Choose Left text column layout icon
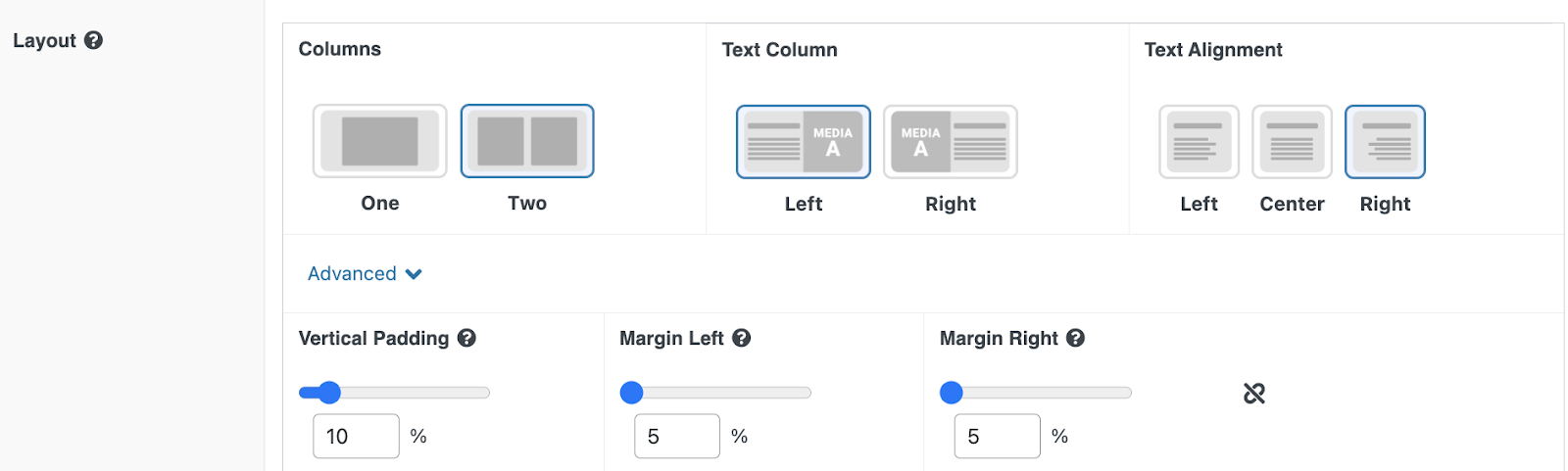The height and width of the screenshot is (471, 1568). pyautogui.click(x=804, y=142)
